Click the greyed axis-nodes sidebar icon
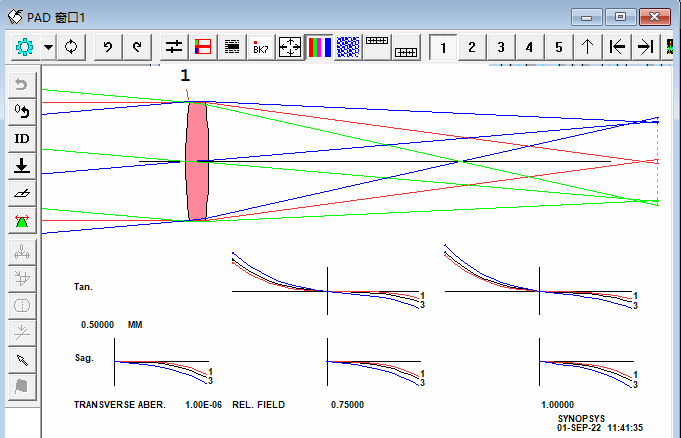Screen dimensions: 681x438 click(x=22, y=252)
